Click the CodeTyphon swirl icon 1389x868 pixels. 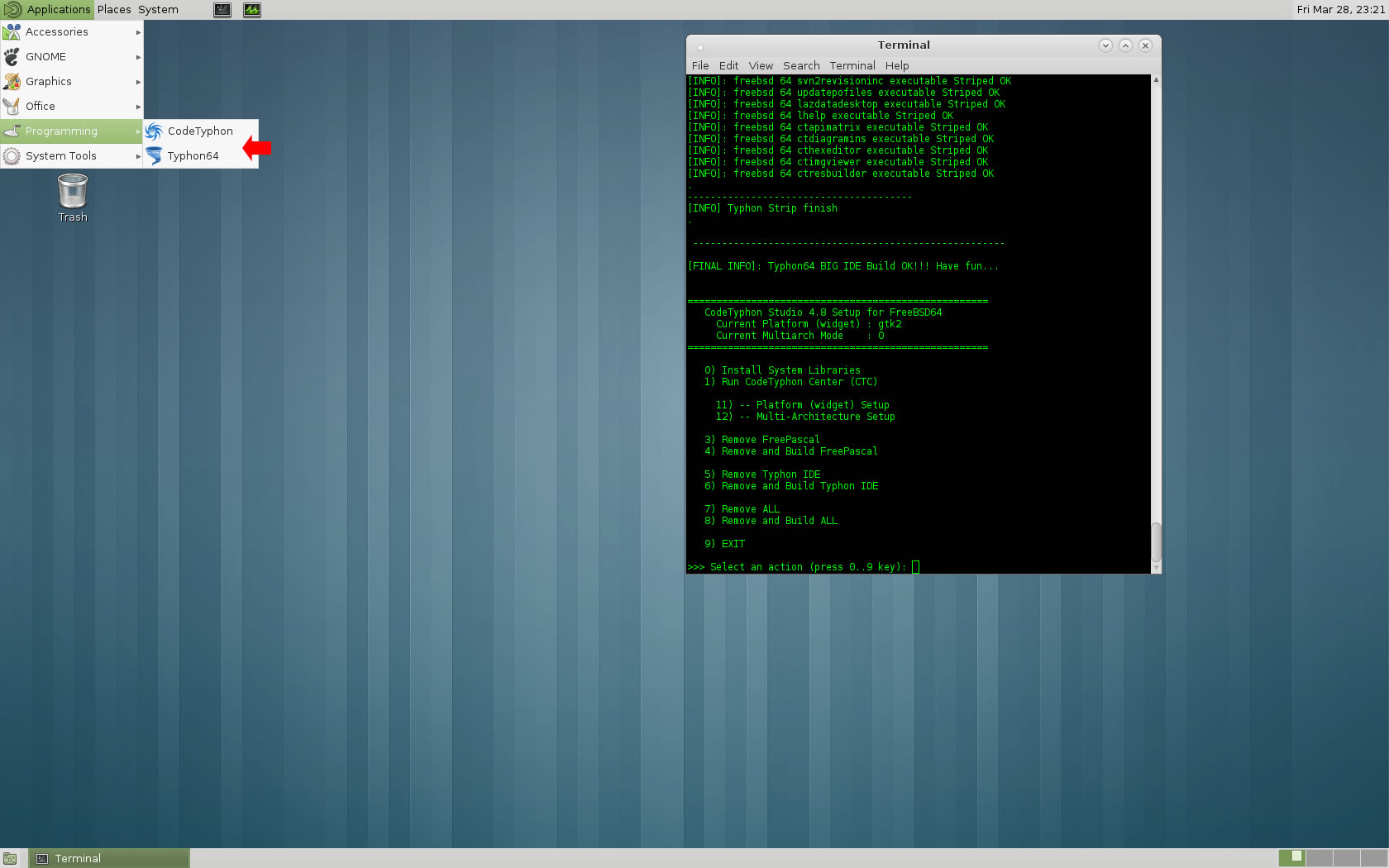(x=154, y=131)
